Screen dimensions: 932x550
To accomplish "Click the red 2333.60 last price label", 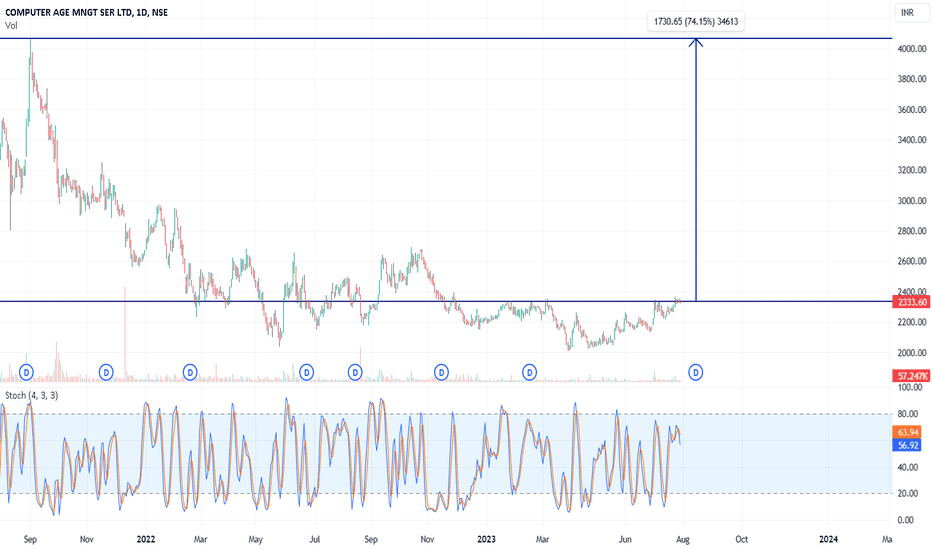I will pyautogui.click(x=912, y=302).
